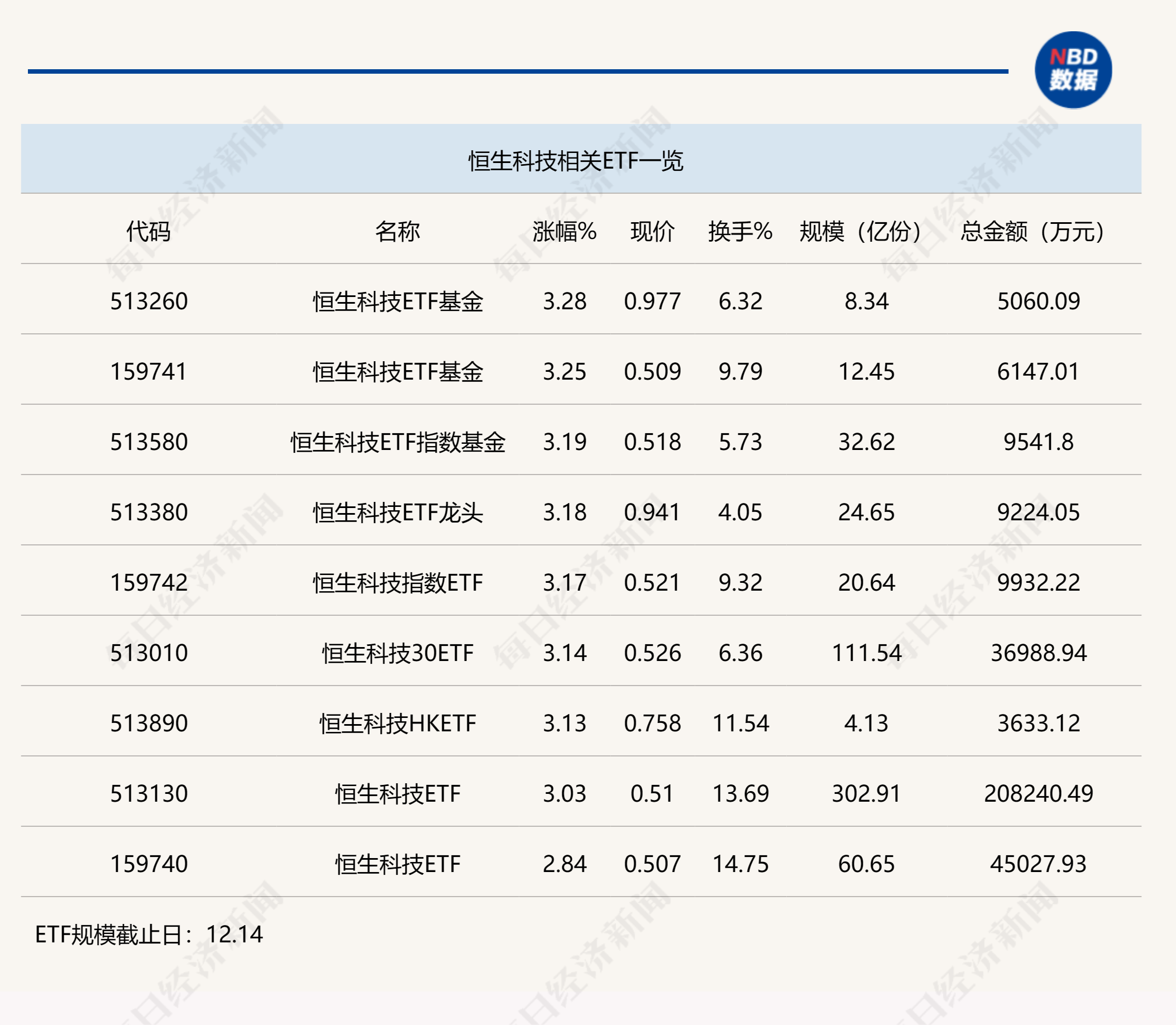Click the 代码 column header
Image resolution: width=1176 pixels, height=1025 pixels.
149,231
